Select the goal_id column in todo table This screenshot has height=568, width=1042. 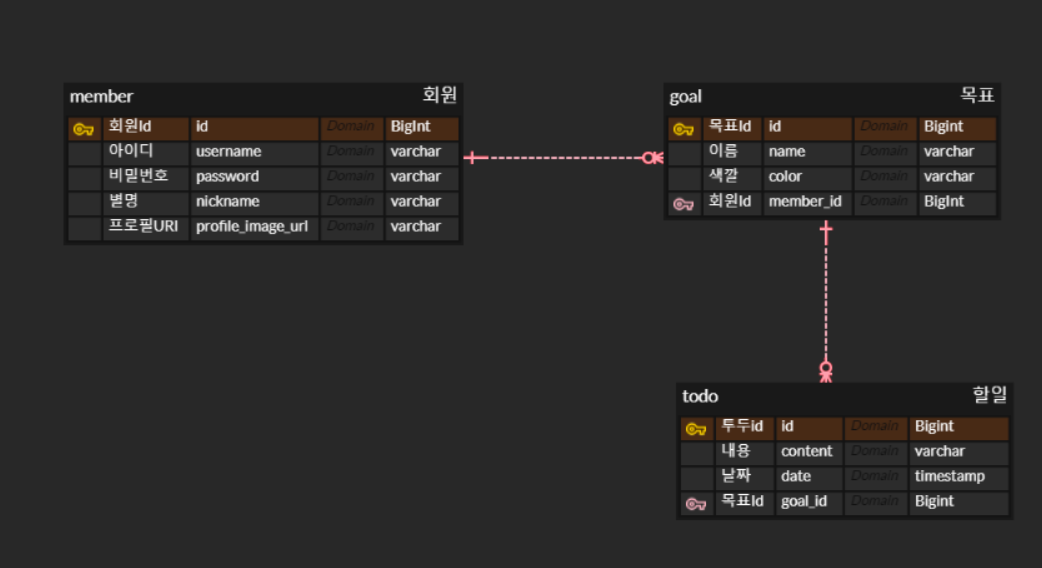pyautogui.click(x=809, y=502)
